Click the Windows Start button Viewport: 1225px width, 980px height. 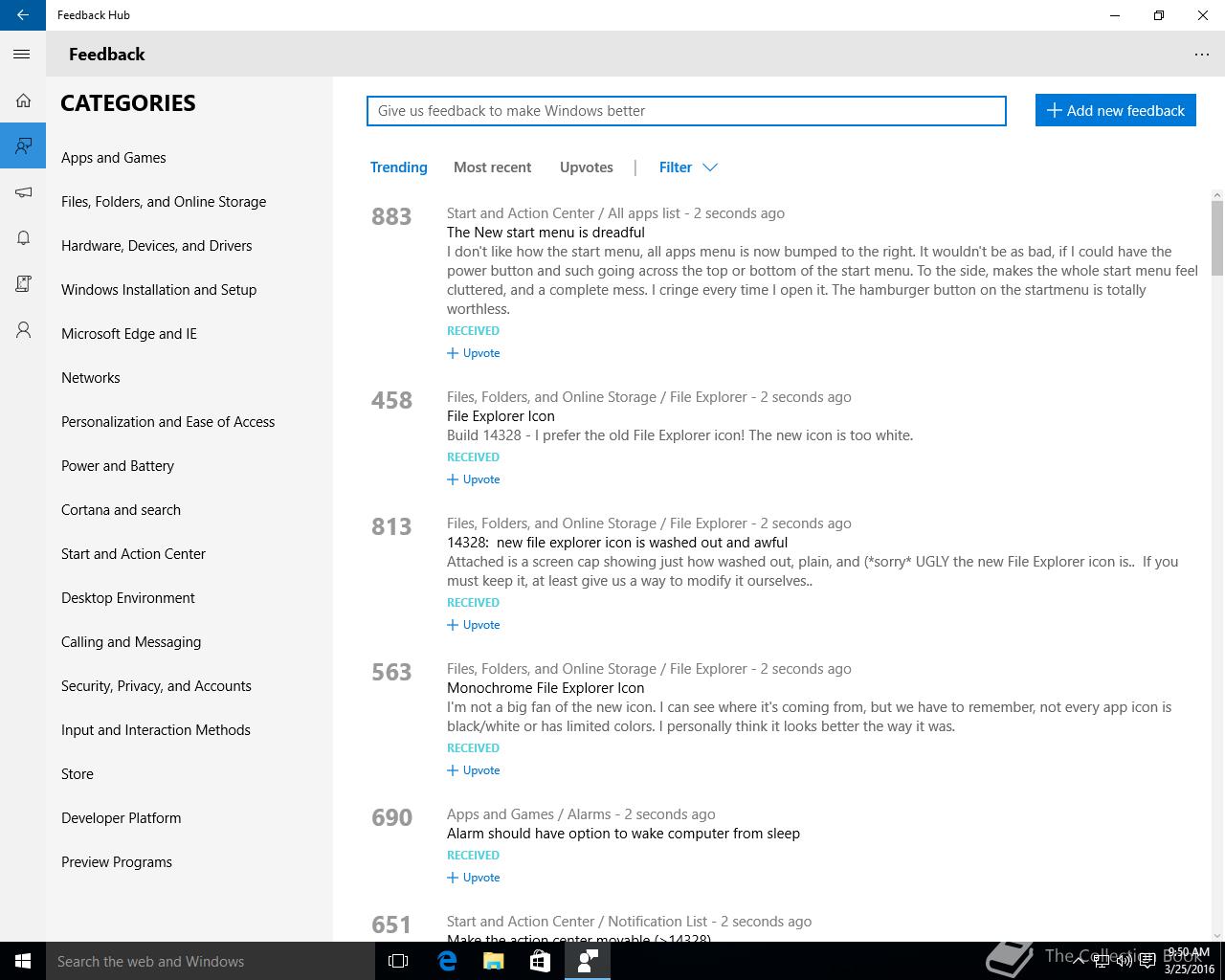pyautogui.click(x=23, y=961)
